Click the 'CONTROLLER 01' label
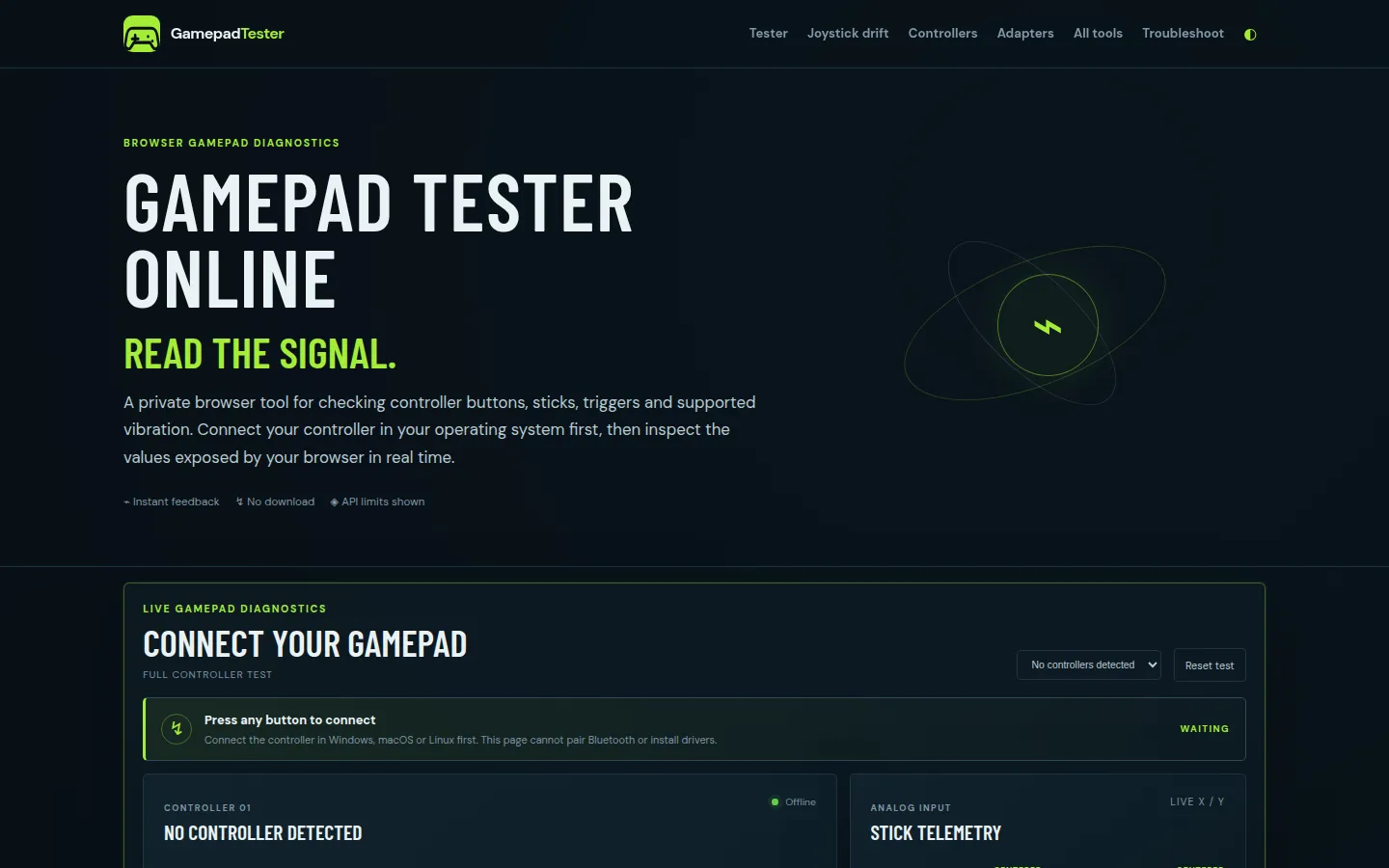This screenshot has height=868, width=1389. (x=207, y=808)
